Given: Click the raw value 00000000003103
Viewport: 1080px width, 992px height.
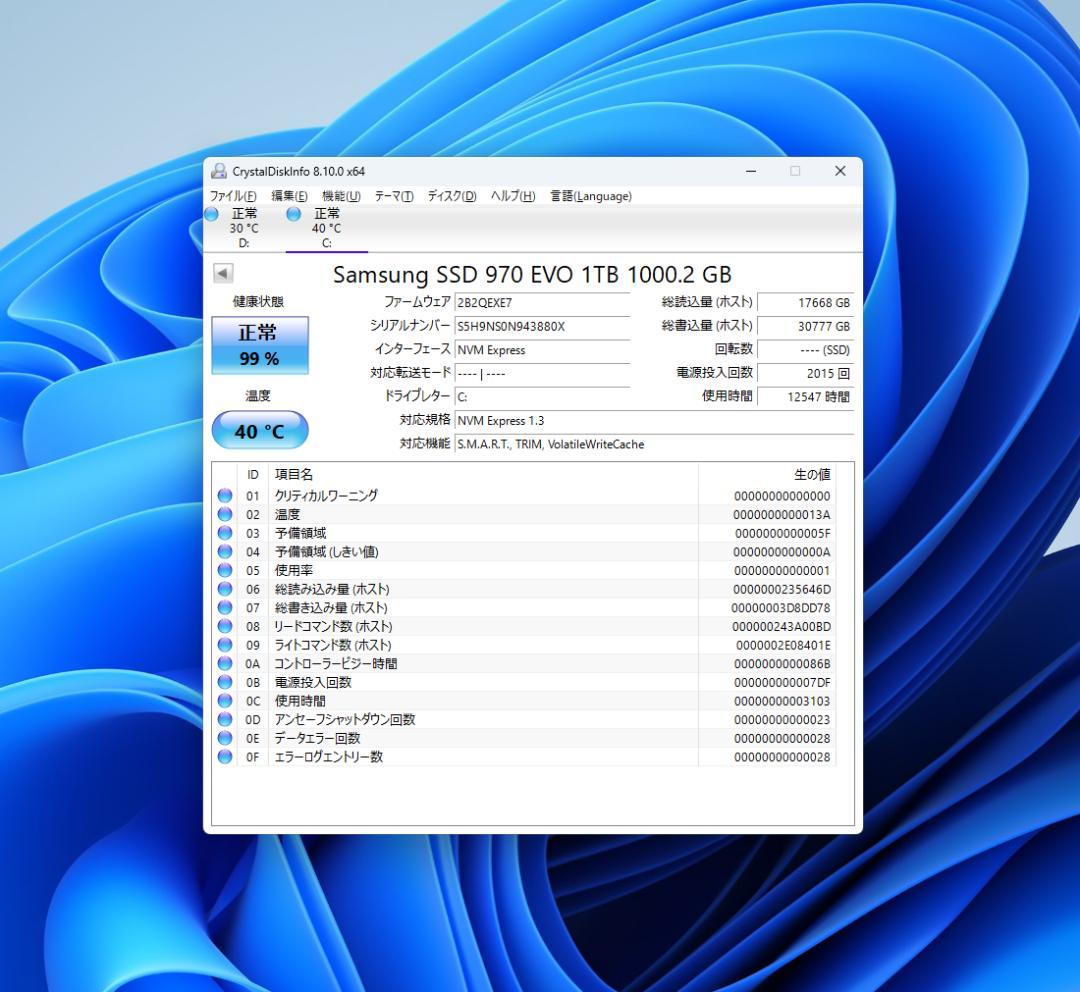Looking at the screenshot, I should click(x=782, y=701).
